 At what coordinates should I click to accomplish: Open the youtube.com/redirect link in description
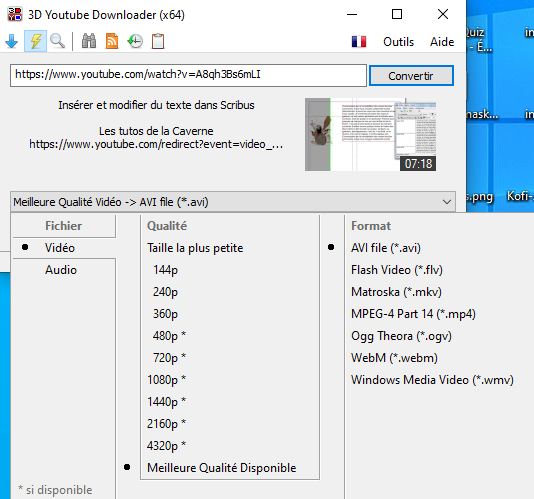[156, 144]
